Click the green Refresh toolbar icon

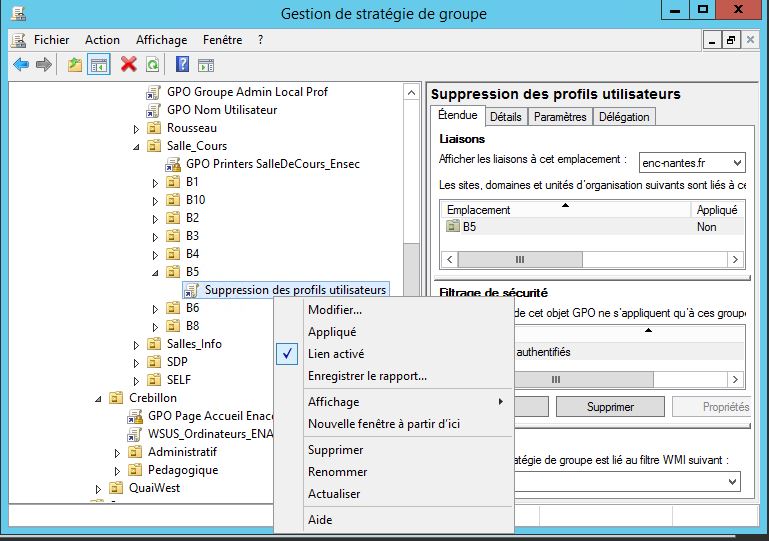click(153, 64)
